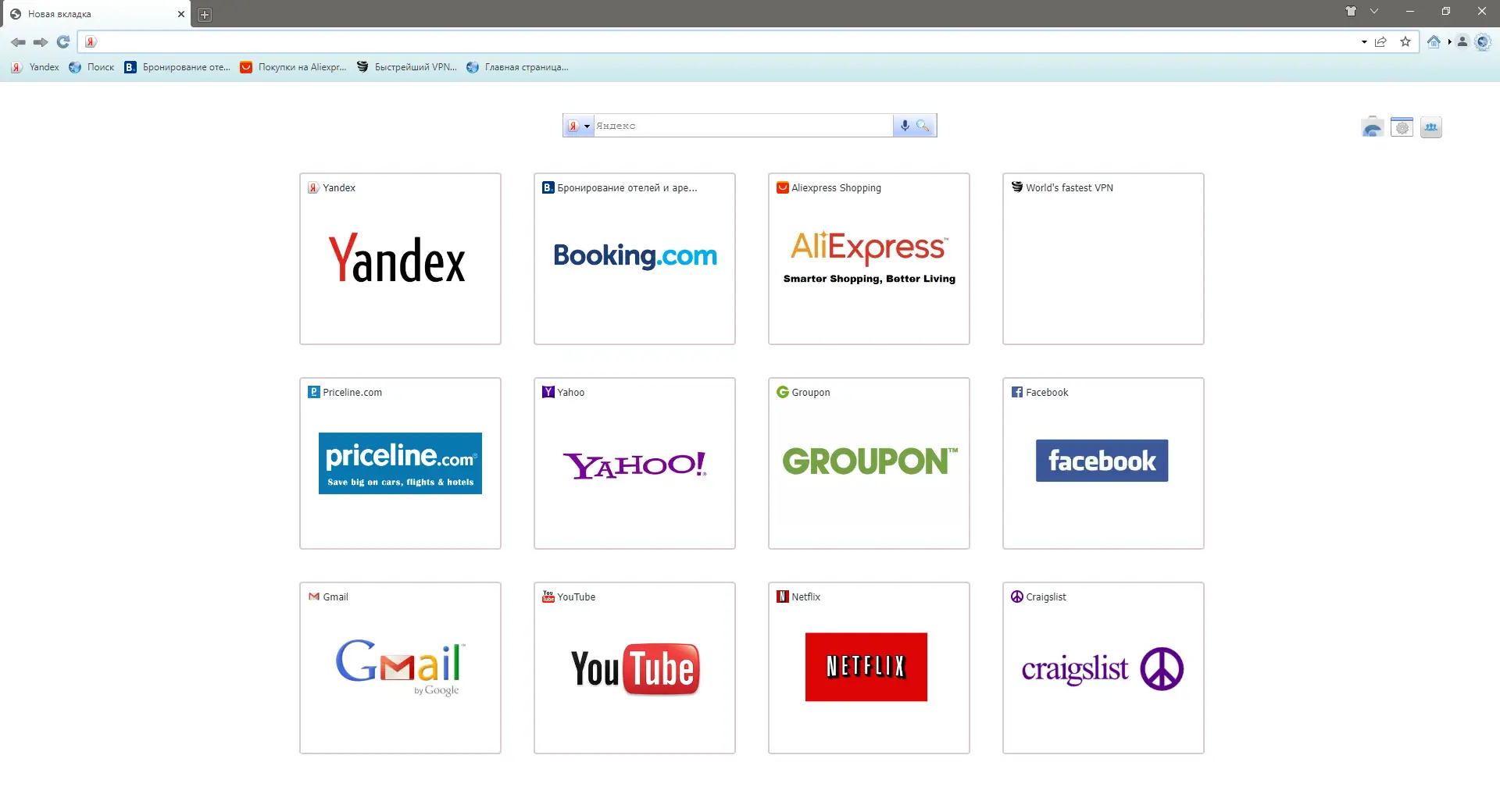1500x812 pixels.
Task: Open the Groupon speed dial tile
Action: coord(869,463)
